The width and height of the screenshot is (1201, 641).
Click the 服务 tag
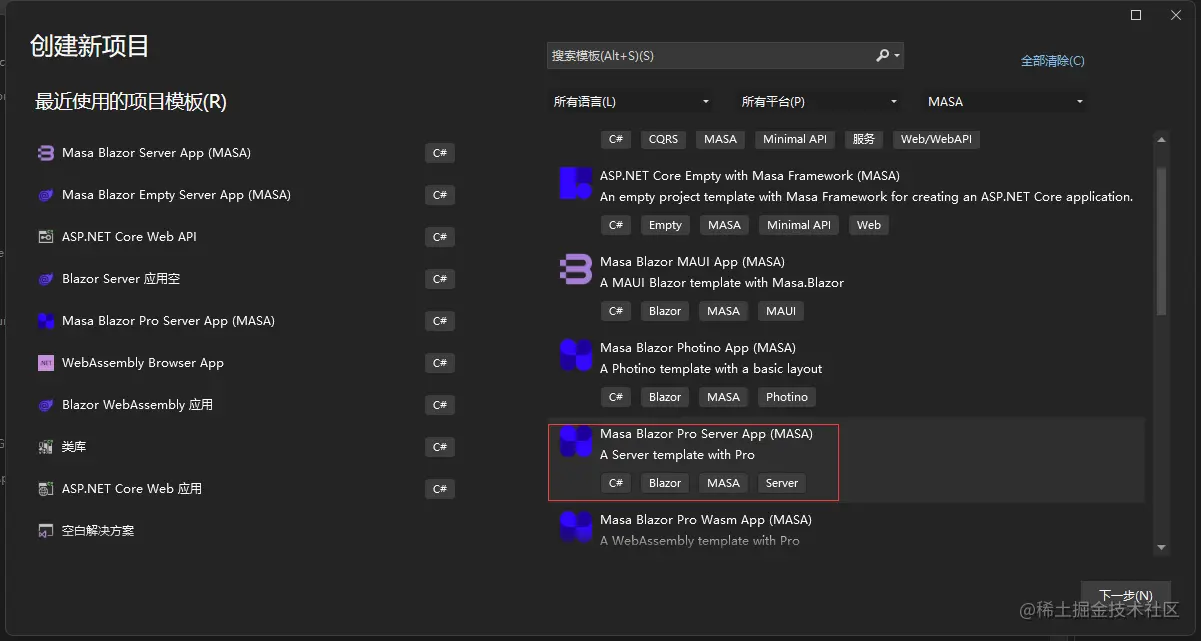pyautogui.click(x=864, y=139)
